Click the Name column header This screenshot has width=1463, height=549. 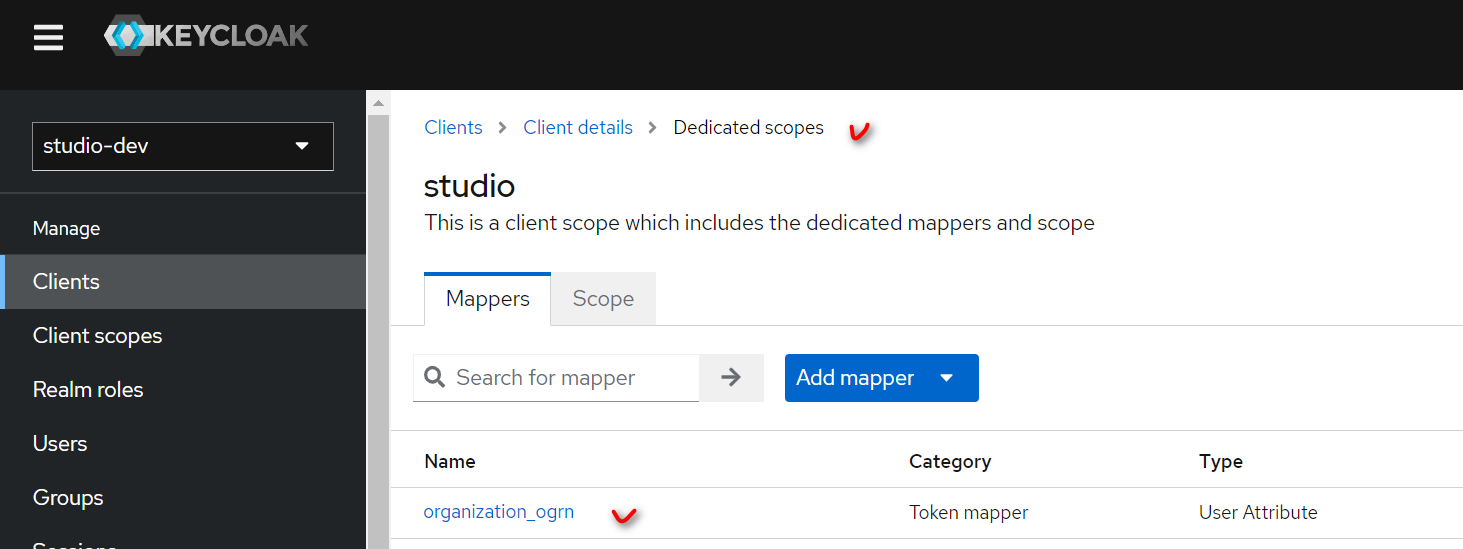pos(450,461)
